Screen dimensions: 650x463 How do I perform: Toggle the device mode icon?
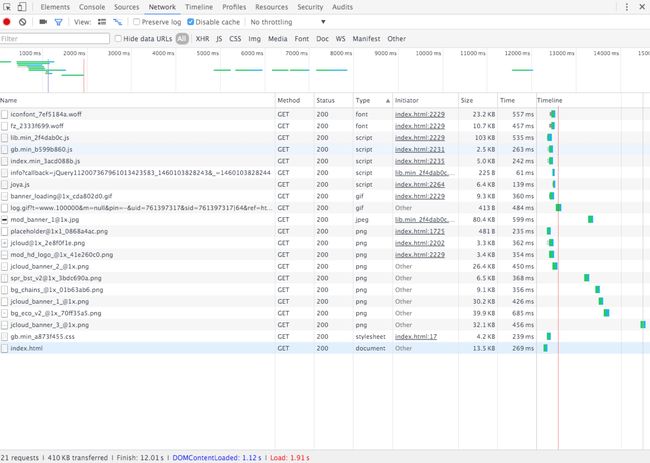point(22,7)
